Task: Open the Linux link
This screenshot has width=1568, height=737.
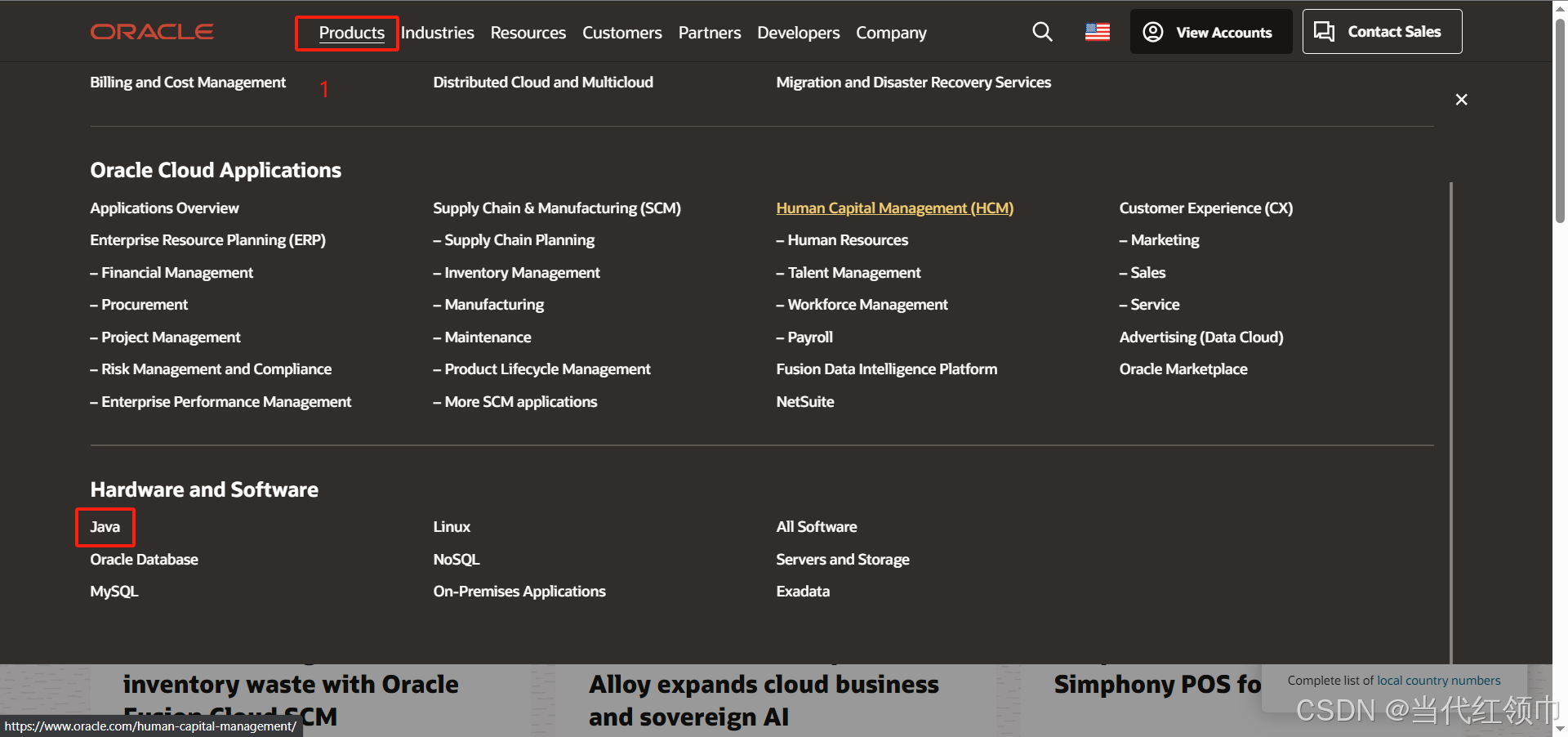Action: (452, 527)
